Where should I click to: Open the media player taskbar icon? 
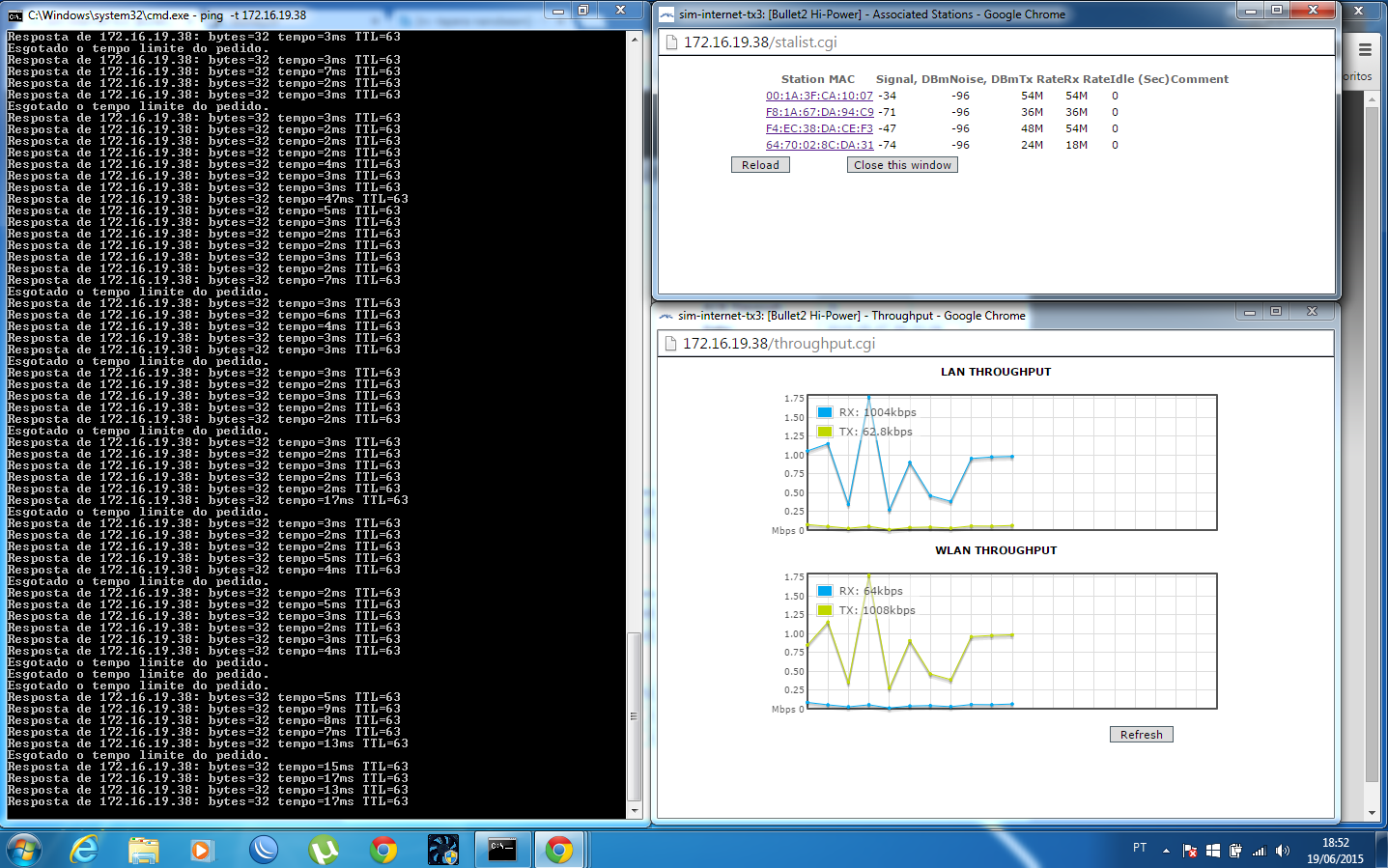201,850
